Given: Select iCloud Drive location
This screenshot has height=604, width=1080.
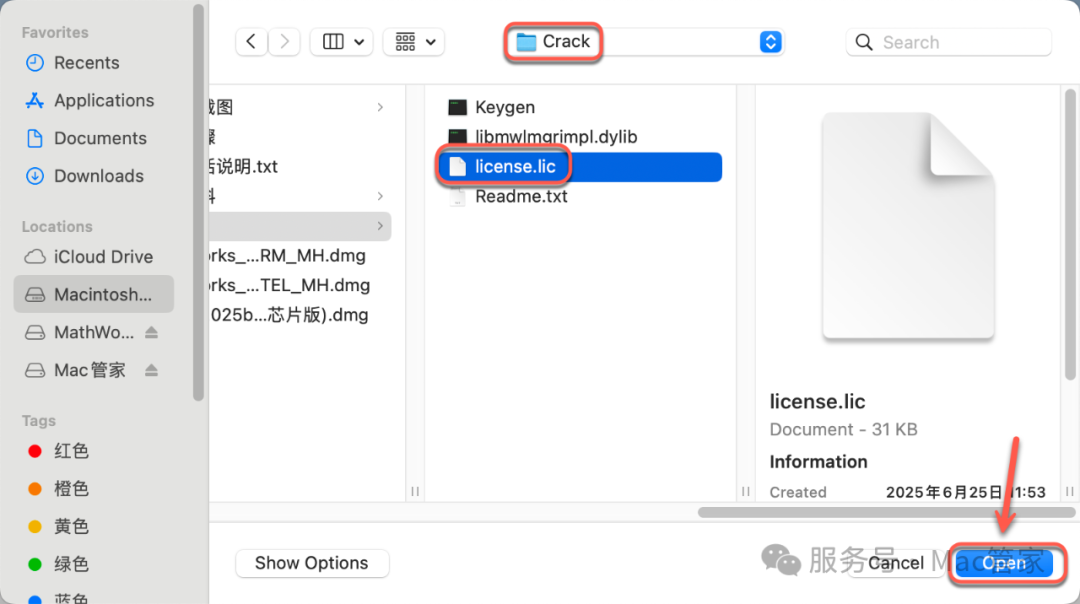Looking at the screenshot, I should [103, 257].
